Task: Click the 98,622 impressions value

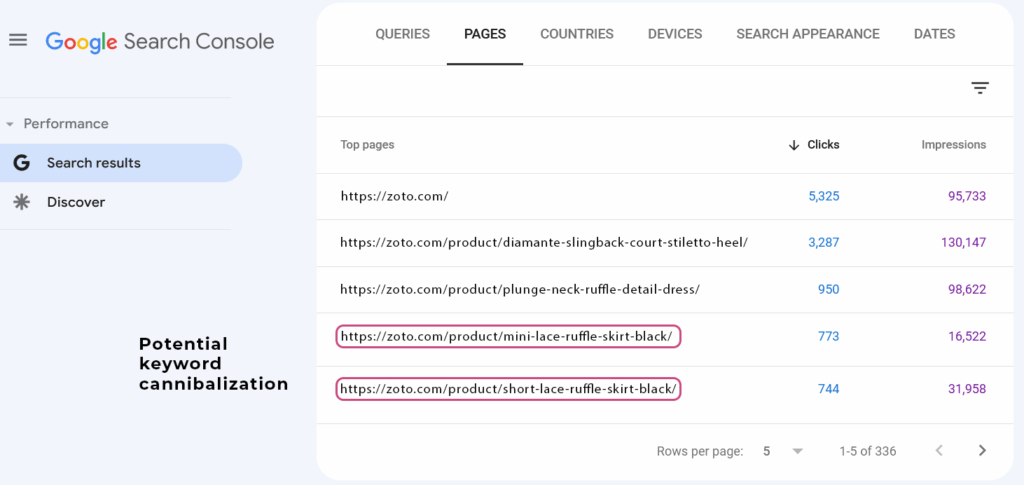Action: click(967, 289)
